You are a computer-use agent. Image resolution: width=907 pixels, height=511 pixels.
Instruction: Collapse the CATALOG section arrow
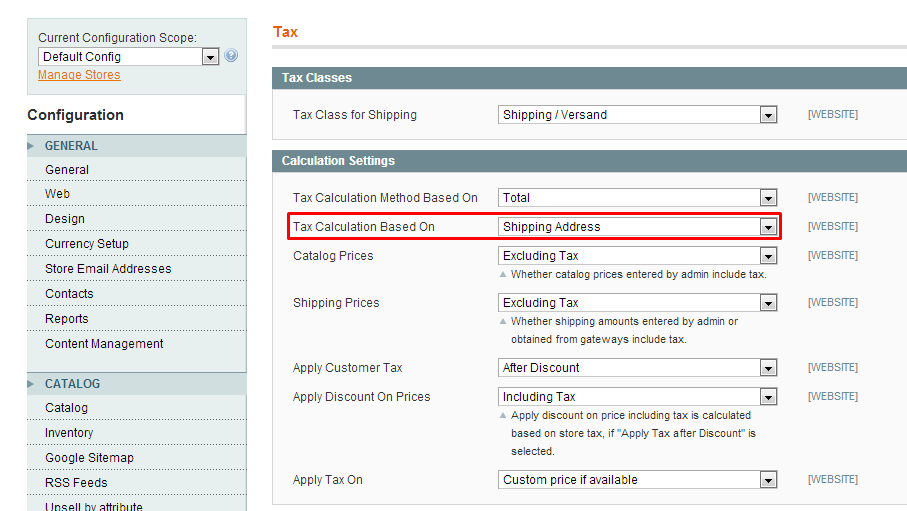coord(31,384)
